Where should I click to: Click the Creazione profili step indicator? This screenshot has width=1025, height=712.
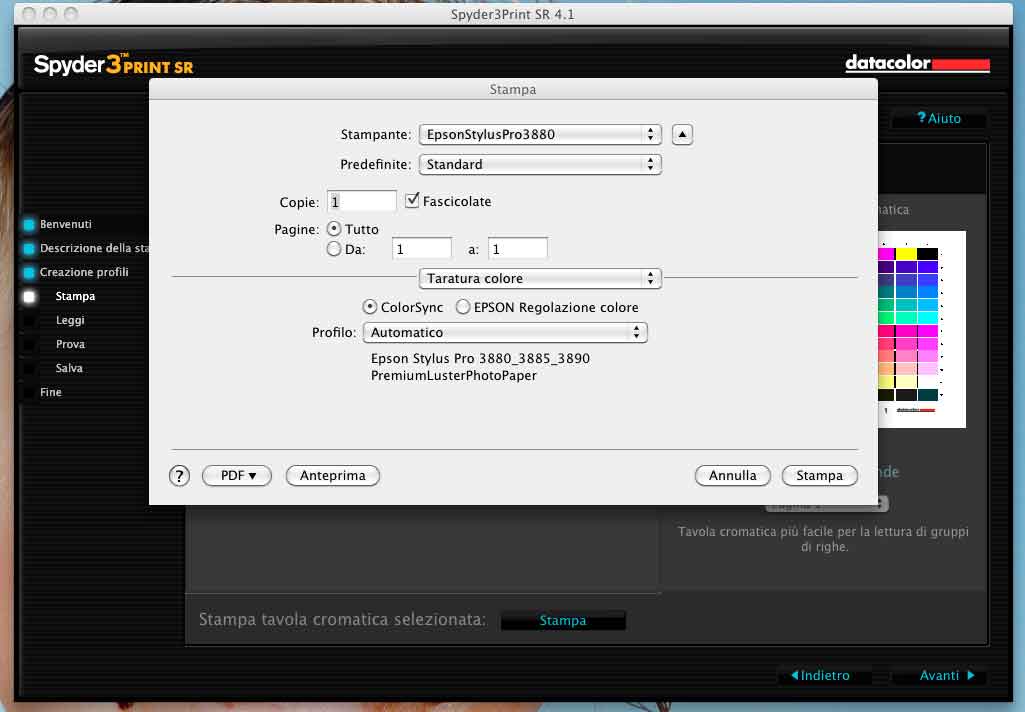coord(29,273)
